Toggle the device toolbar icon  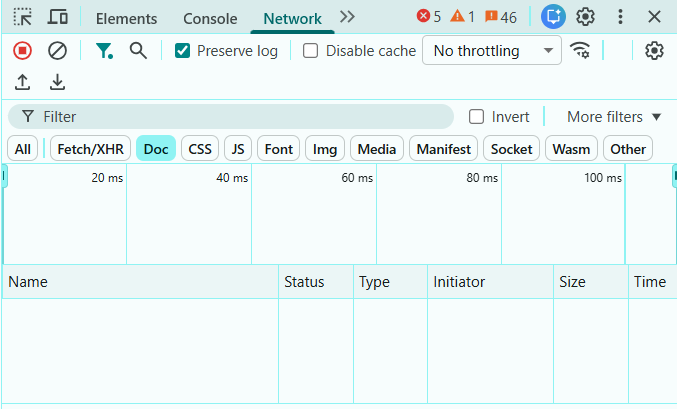click(x=57, y=17)
